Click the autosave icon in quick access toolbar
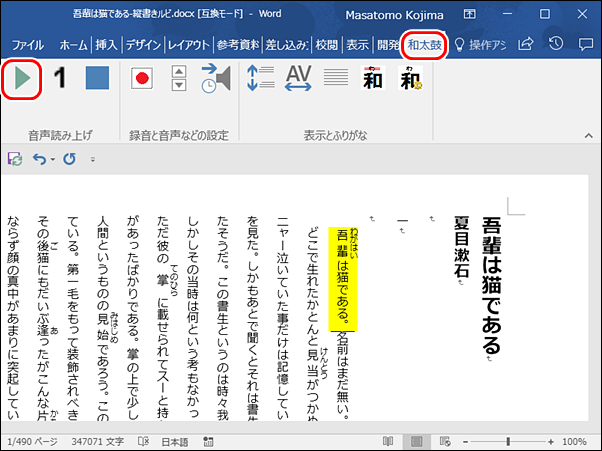The width and height of the screenshot is (602, 451). [x=15, y=159]
